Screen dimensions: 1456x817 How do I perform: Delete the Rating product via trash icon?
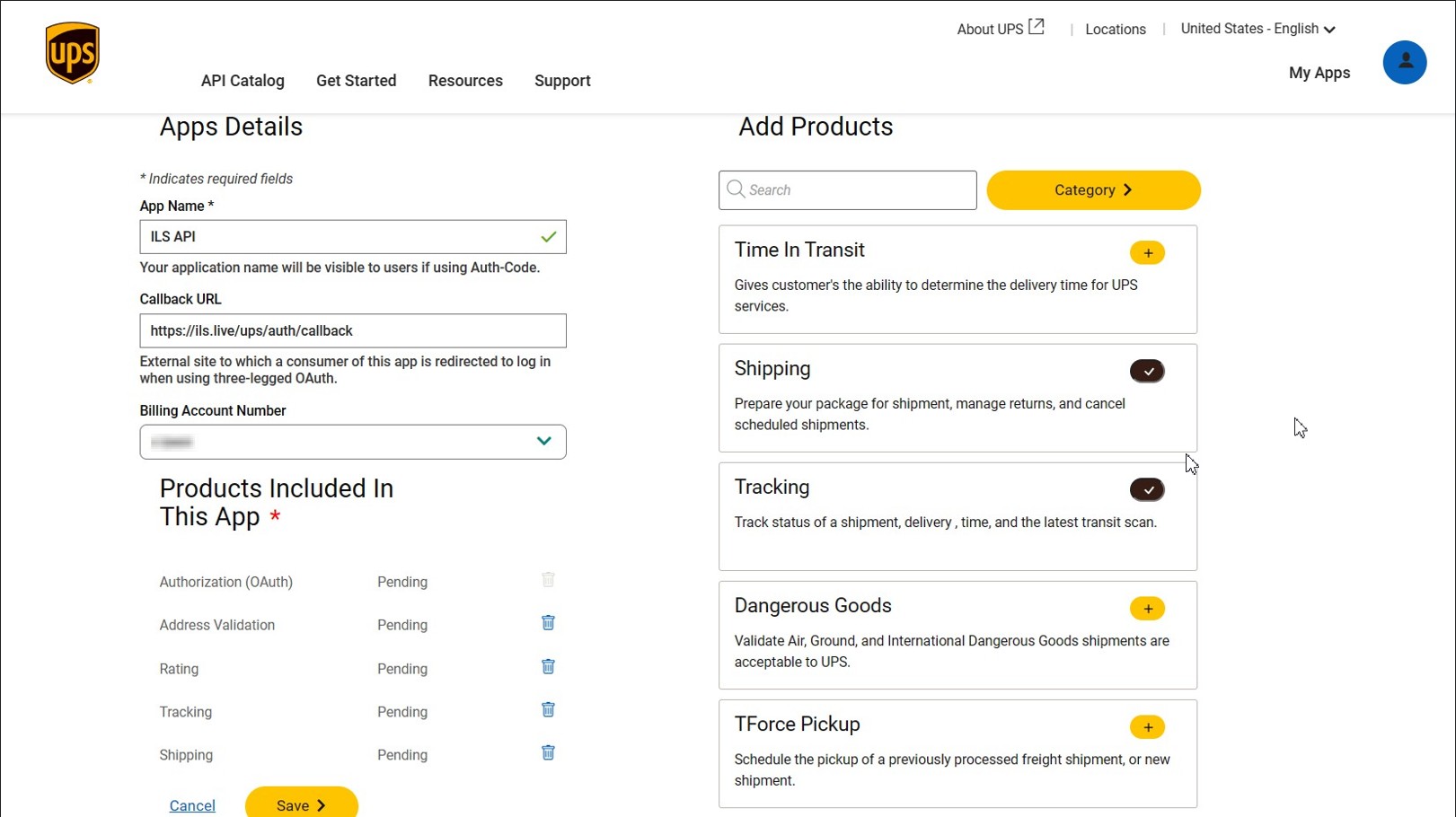[548, 666]
